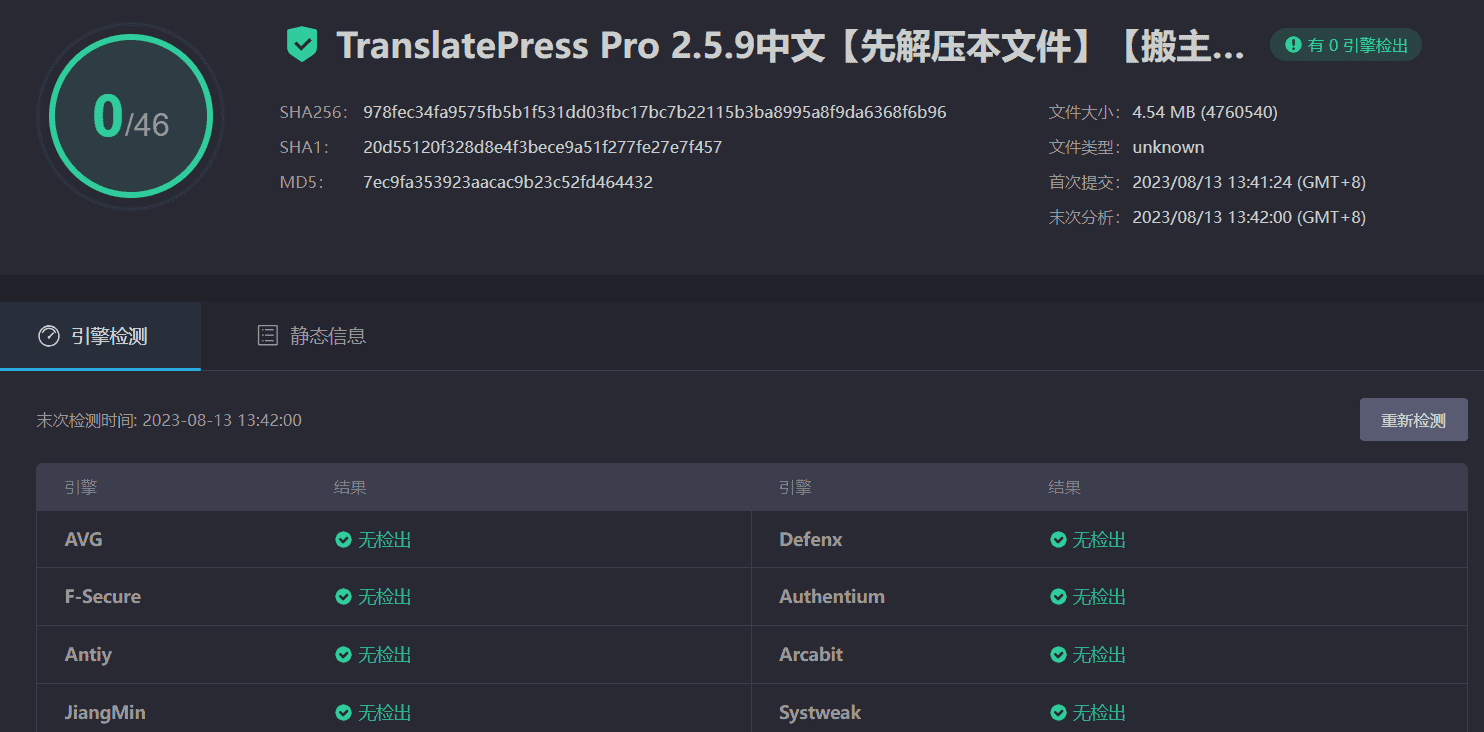Select the SHA256 hash value
This screenshot has width=1484, height=732.
pyautogui.click(x=655, y=112)
